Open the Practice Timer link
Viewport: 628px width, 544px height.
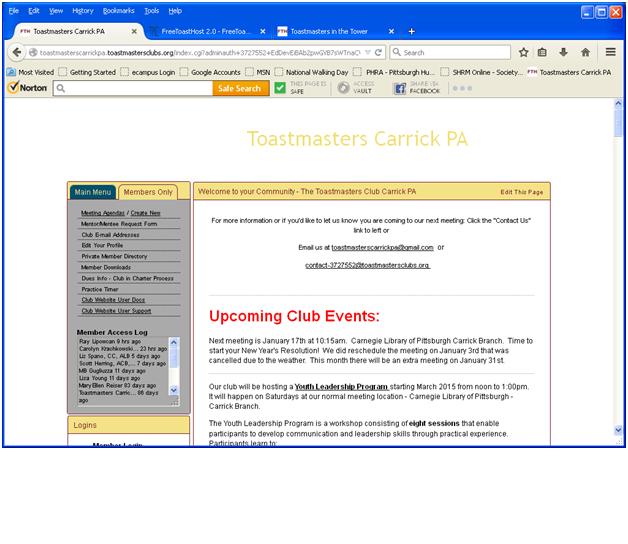coord(100,289)
